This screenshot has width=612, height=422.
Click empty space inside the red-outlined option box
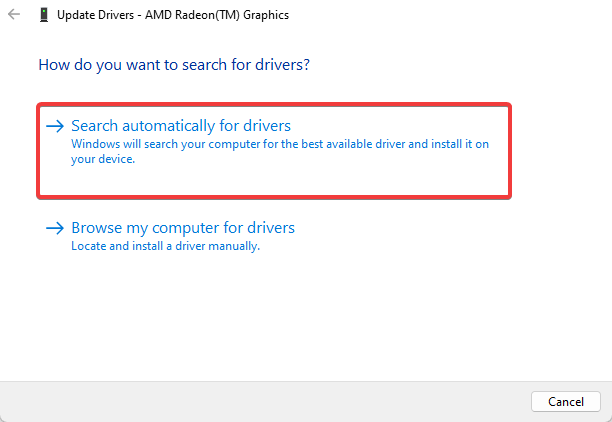click(x=312, y=180)
